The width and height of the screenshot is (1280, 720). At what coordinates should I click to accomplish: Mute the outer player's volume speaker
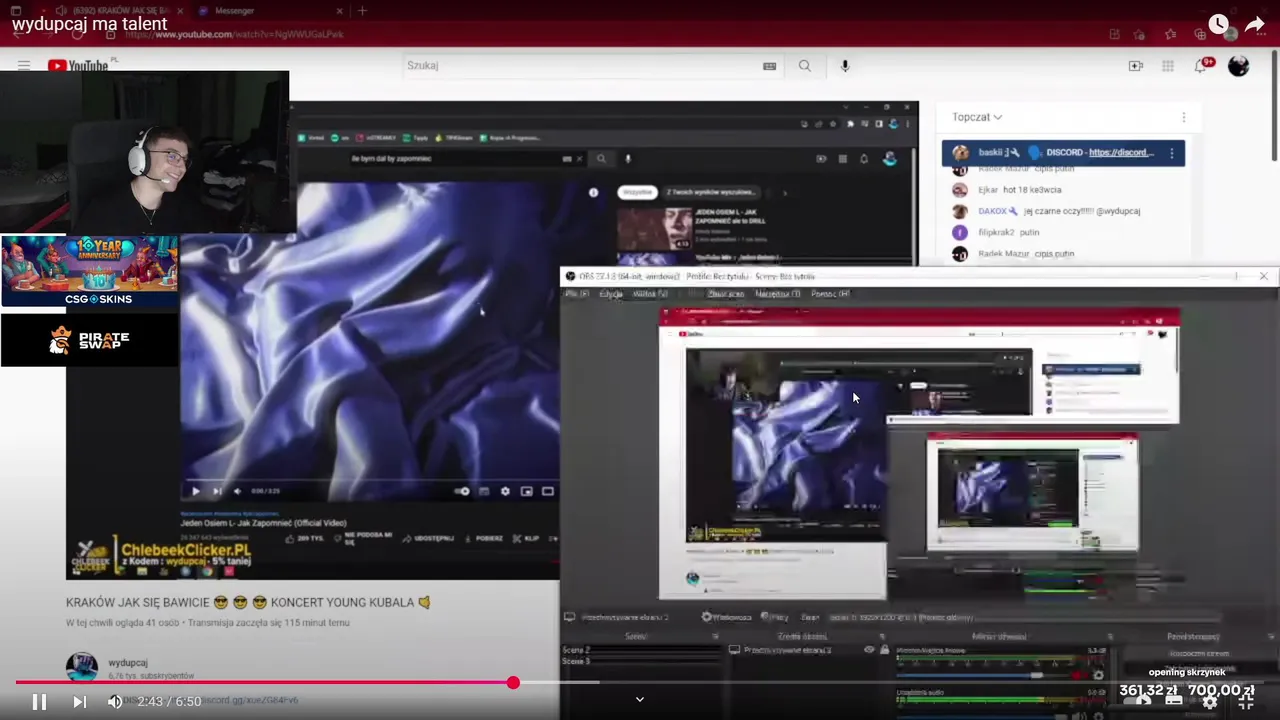[115, 702]
